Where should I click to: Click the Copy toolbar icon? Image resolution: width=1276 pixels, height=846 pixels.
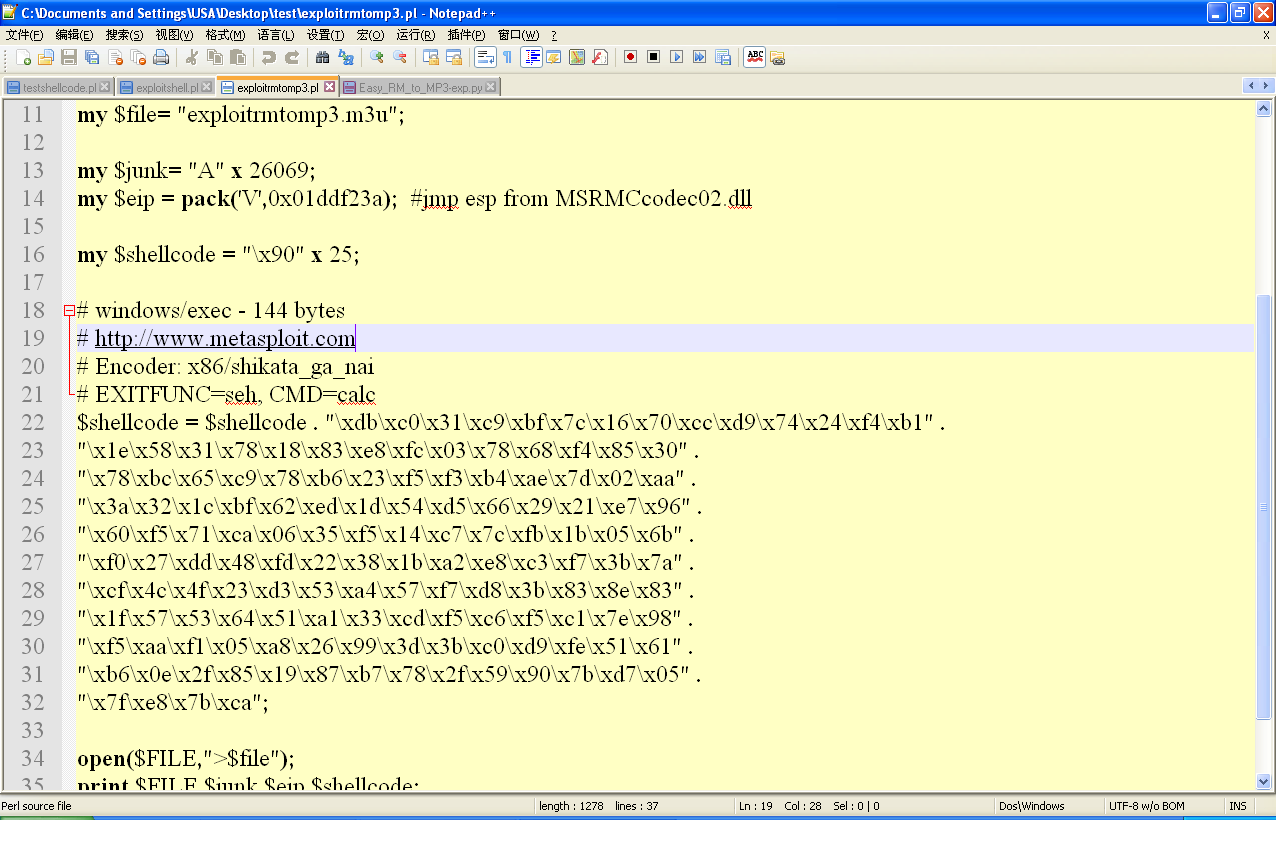coord(215,57)
